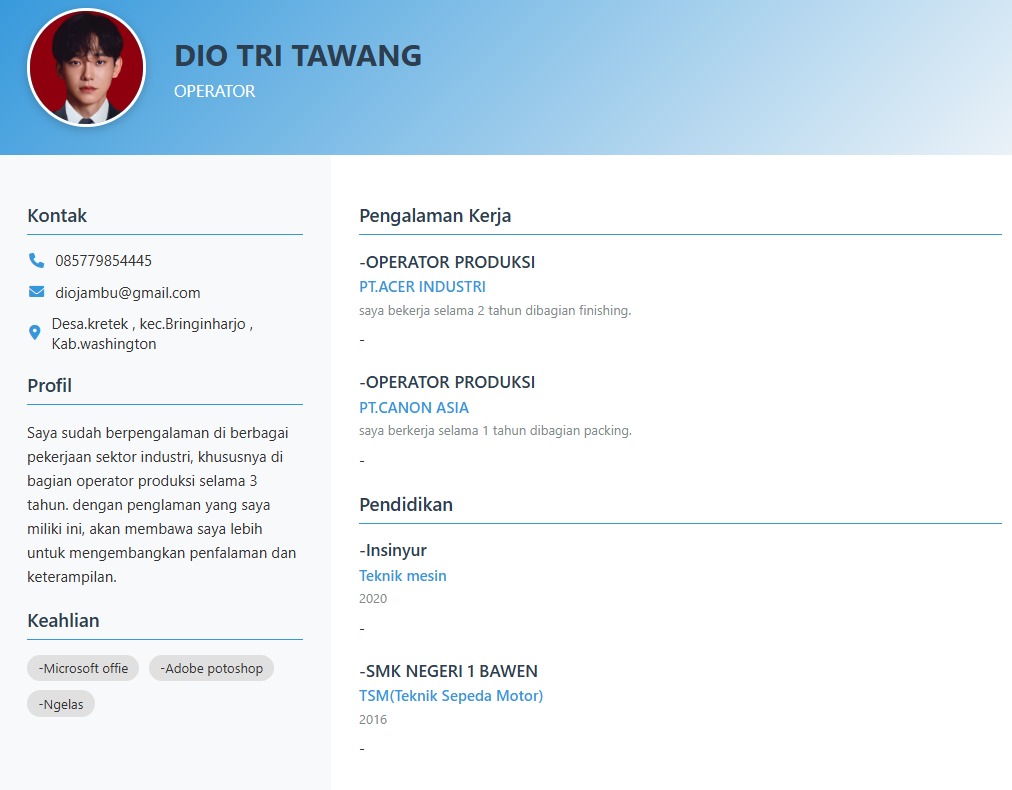Click the Pendidikan section heading
1012x790 pixels.
click(406, 504)
